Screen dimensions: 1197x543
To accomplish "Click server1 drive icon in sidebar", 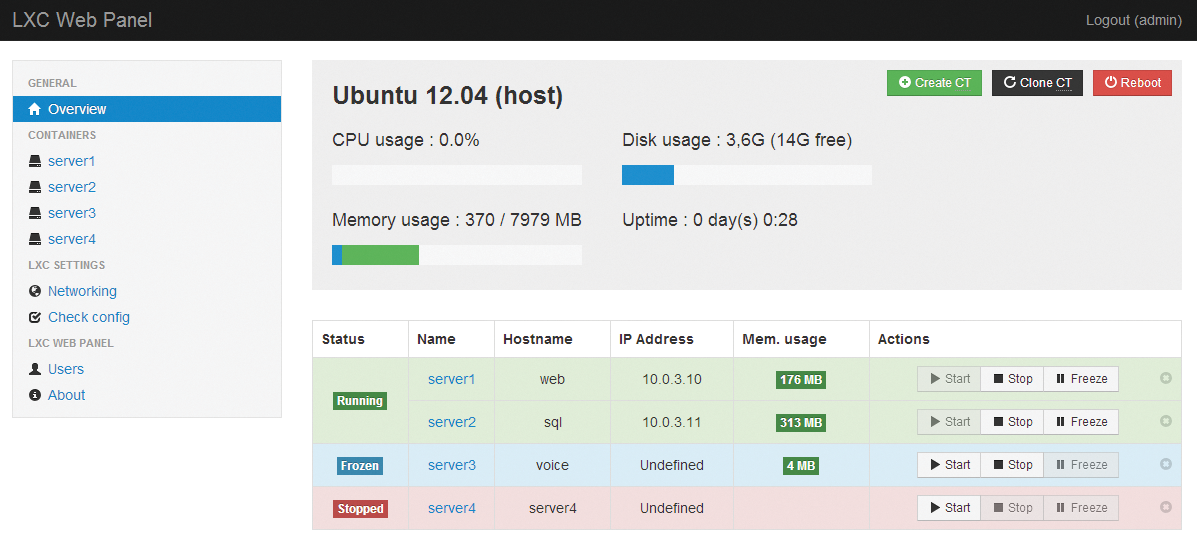I will tap(35, 161).
